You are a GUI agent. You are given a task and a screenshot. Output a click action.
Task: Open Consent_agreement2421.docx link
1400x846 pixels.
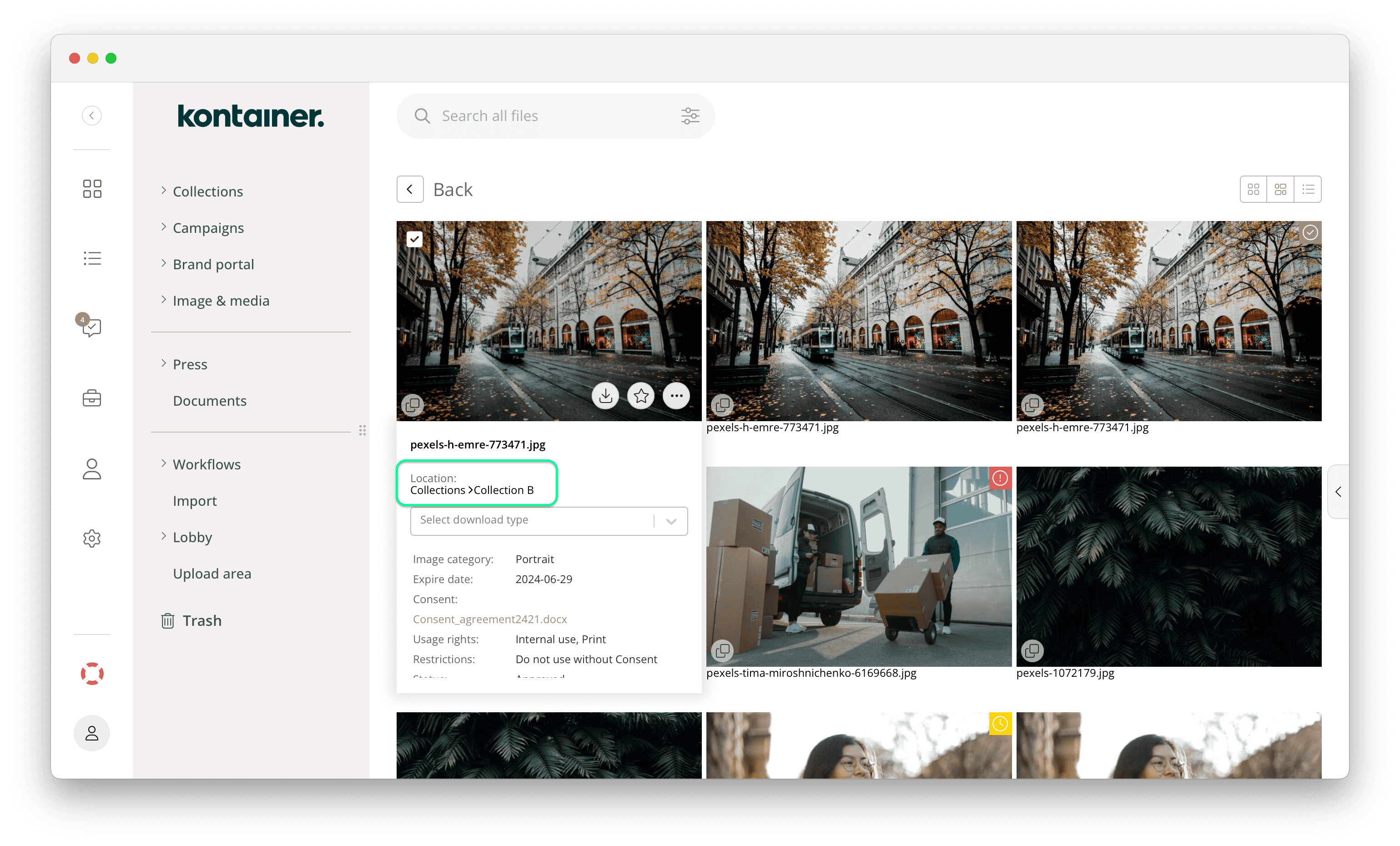tap(490, 619)
